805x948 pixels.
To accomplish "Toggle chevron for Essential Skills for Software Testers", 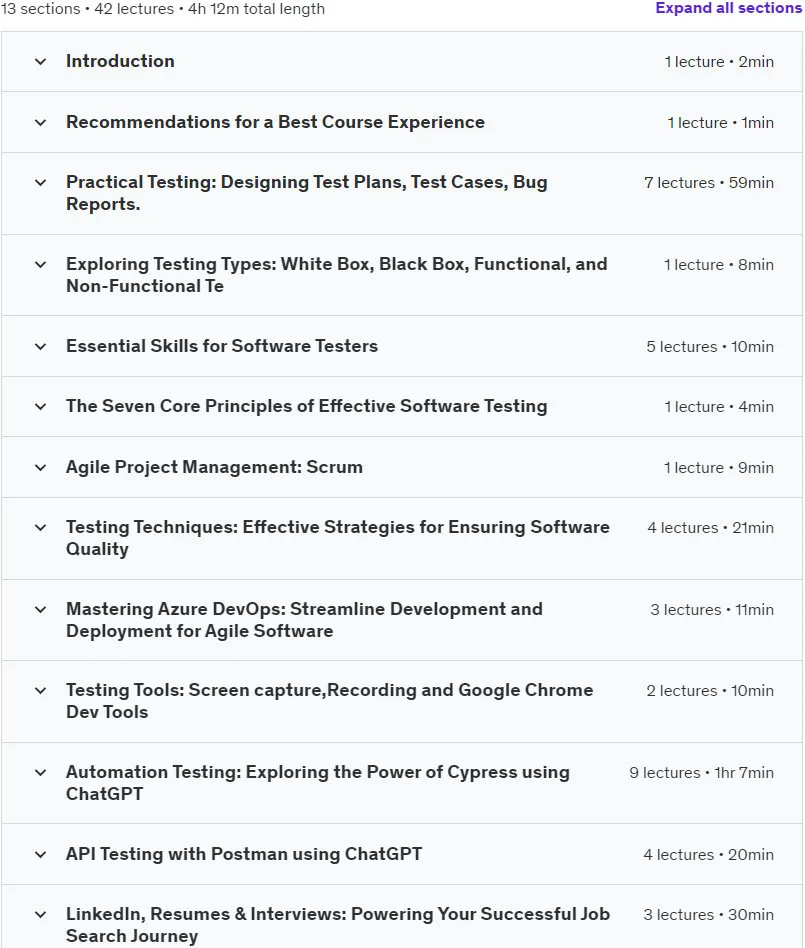I will pos(41,346).
